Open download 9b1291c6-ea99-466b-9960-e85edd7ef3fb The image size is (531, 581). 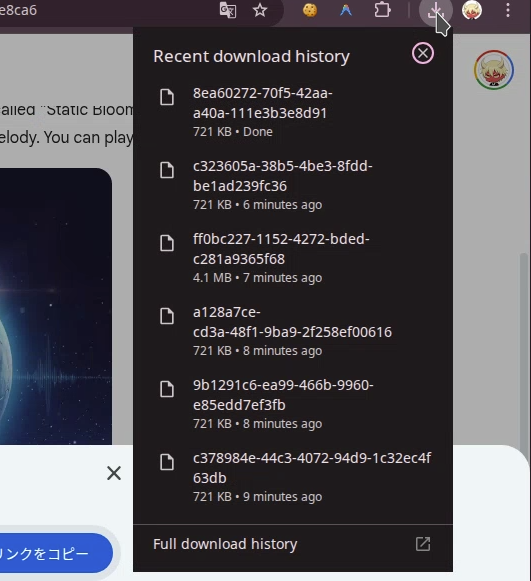pyautogui.click(x=293, y=404)
